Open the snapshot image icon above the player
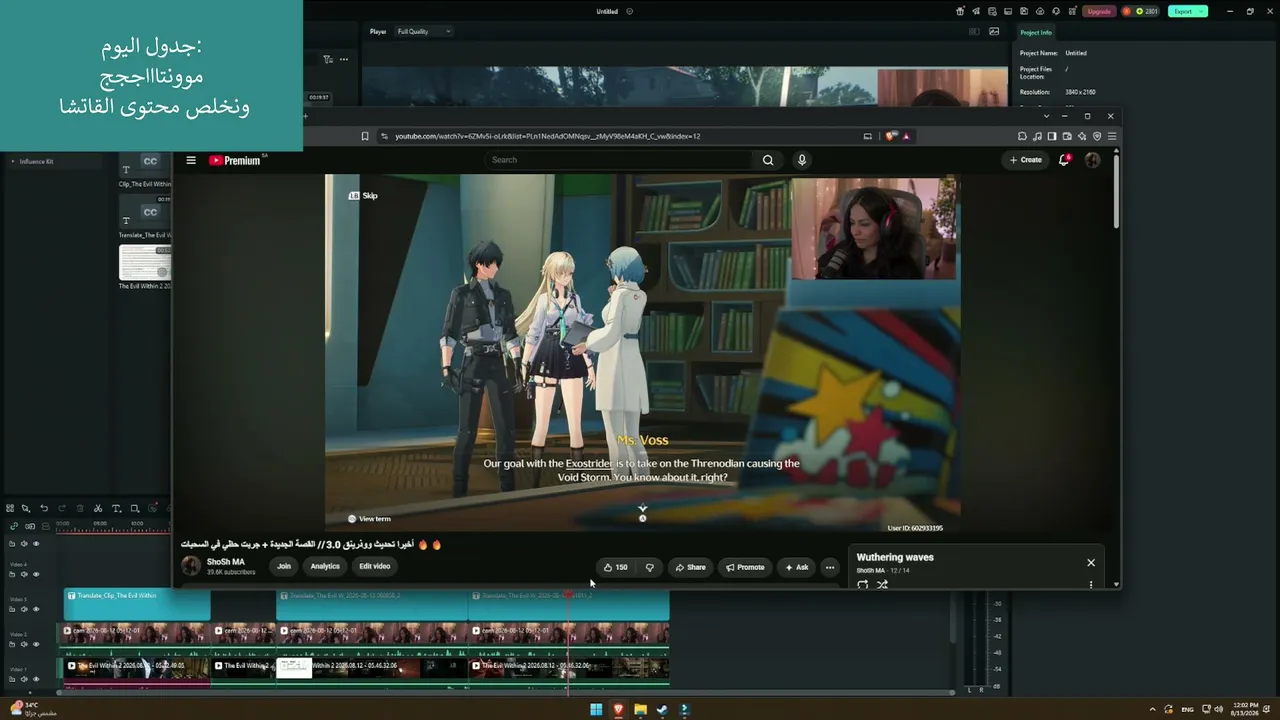 [x=994, y=31]
